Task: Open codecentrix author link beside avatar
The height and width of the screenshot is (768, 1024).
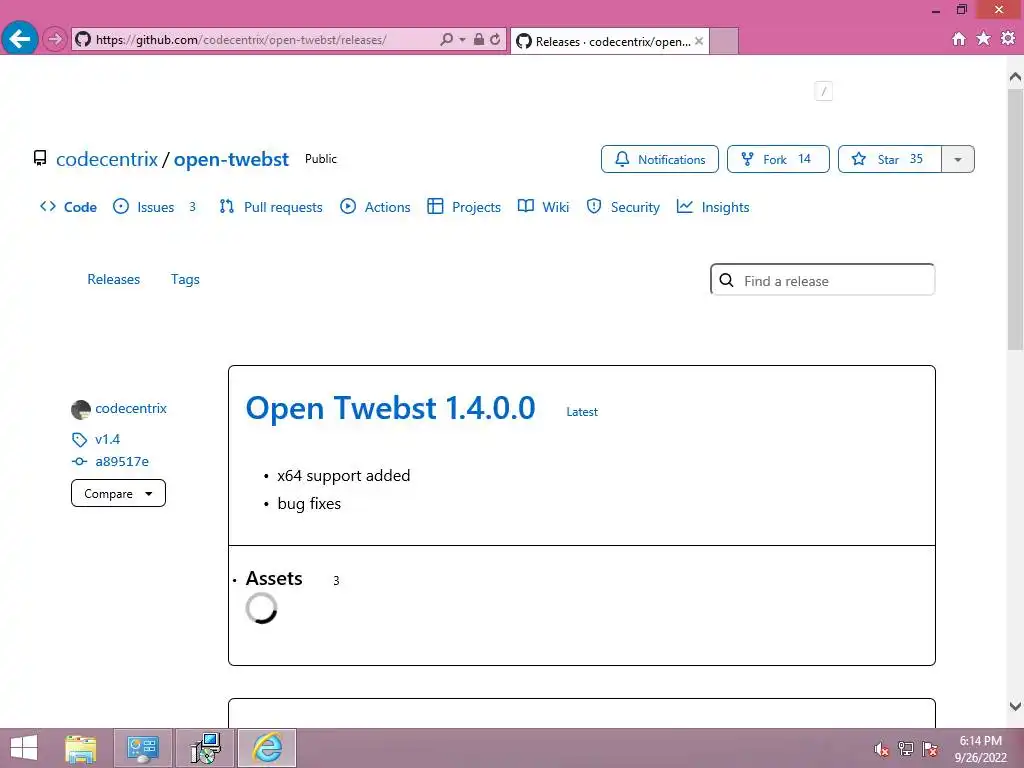Action: 131,409
